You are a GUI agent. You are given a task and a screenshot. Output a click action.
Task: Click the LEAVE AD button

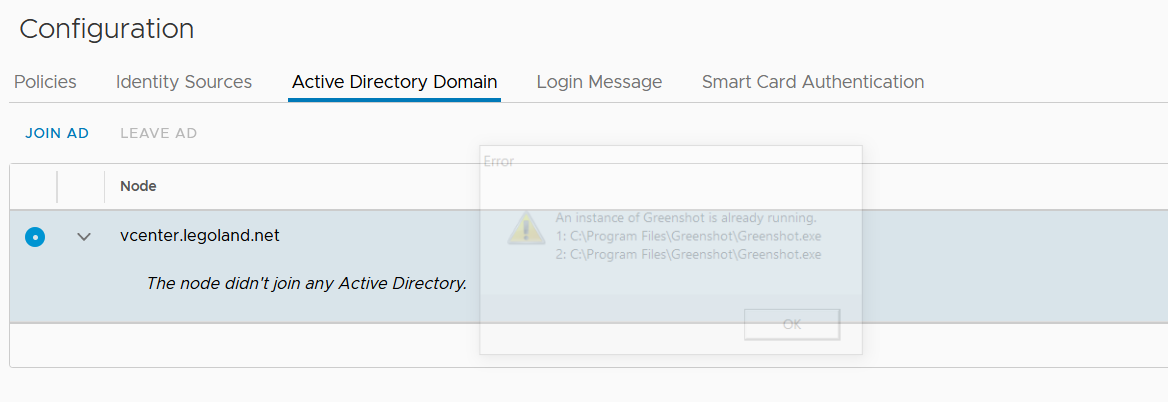(x=158, y=134)
